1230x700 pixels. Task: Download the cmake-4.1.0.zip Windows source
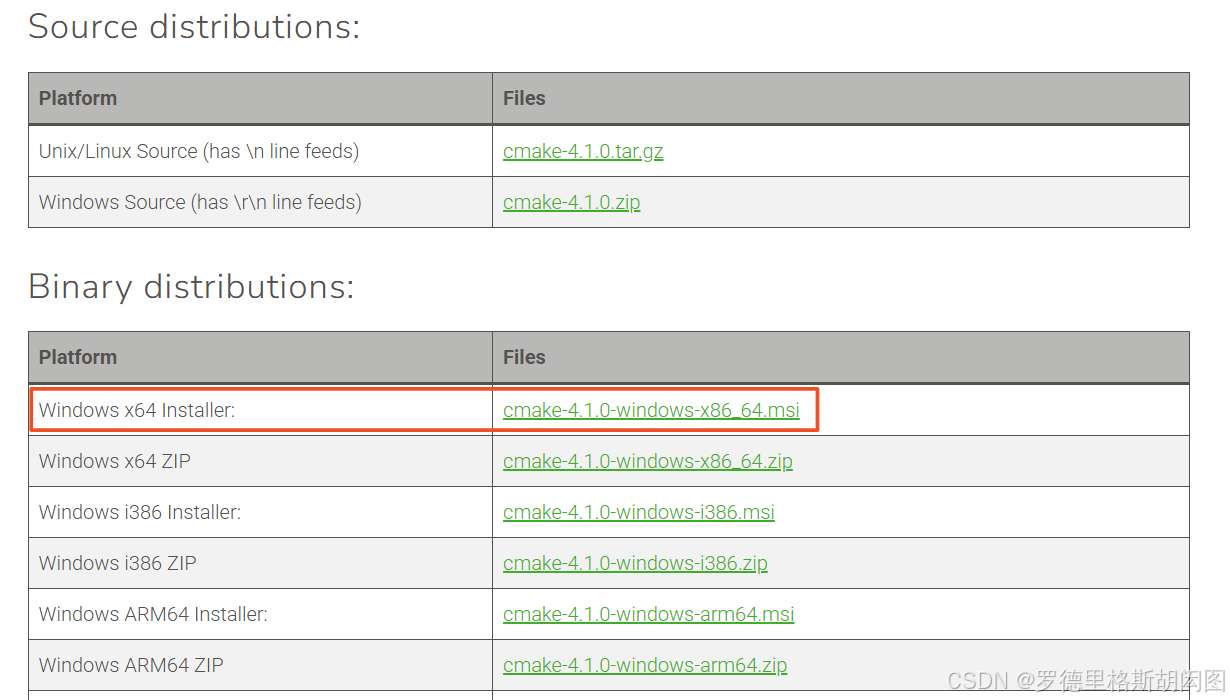[x=571, y=202]
